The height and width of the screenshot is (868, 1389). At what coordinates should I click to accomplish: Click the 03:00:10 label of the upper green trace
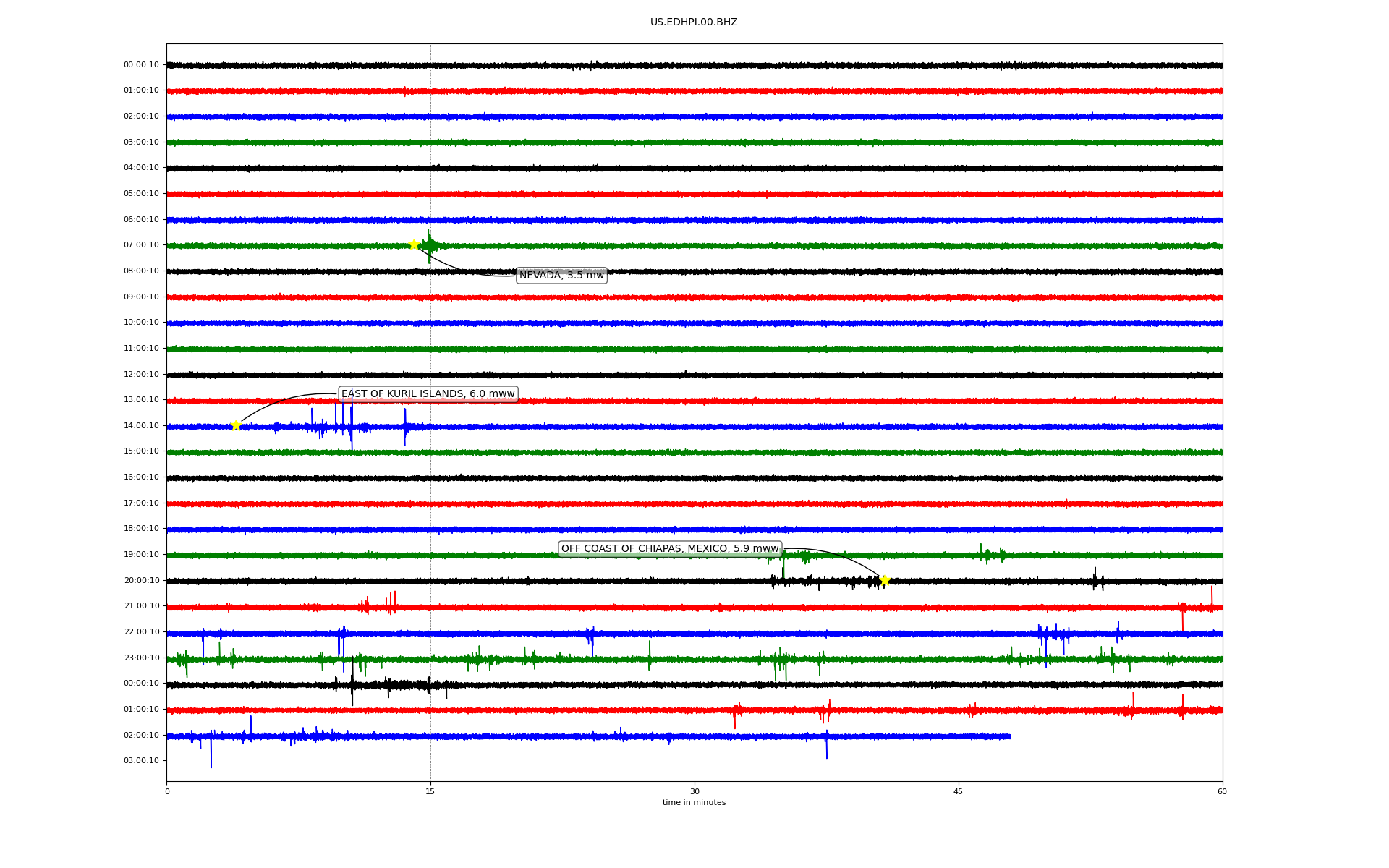coord(141,142)
